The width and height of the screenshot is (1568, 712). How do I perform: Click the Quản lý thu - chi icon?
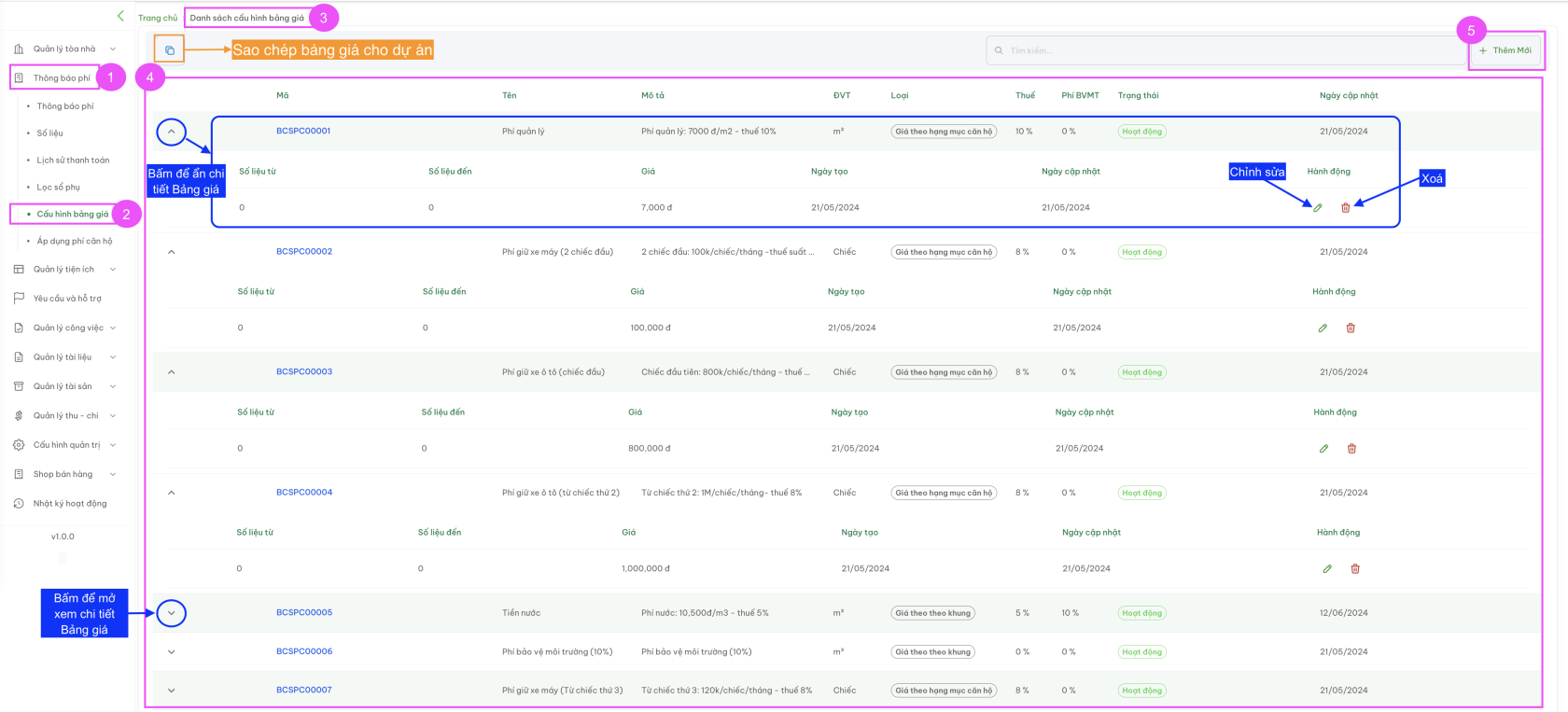click(x=19, y=415)
